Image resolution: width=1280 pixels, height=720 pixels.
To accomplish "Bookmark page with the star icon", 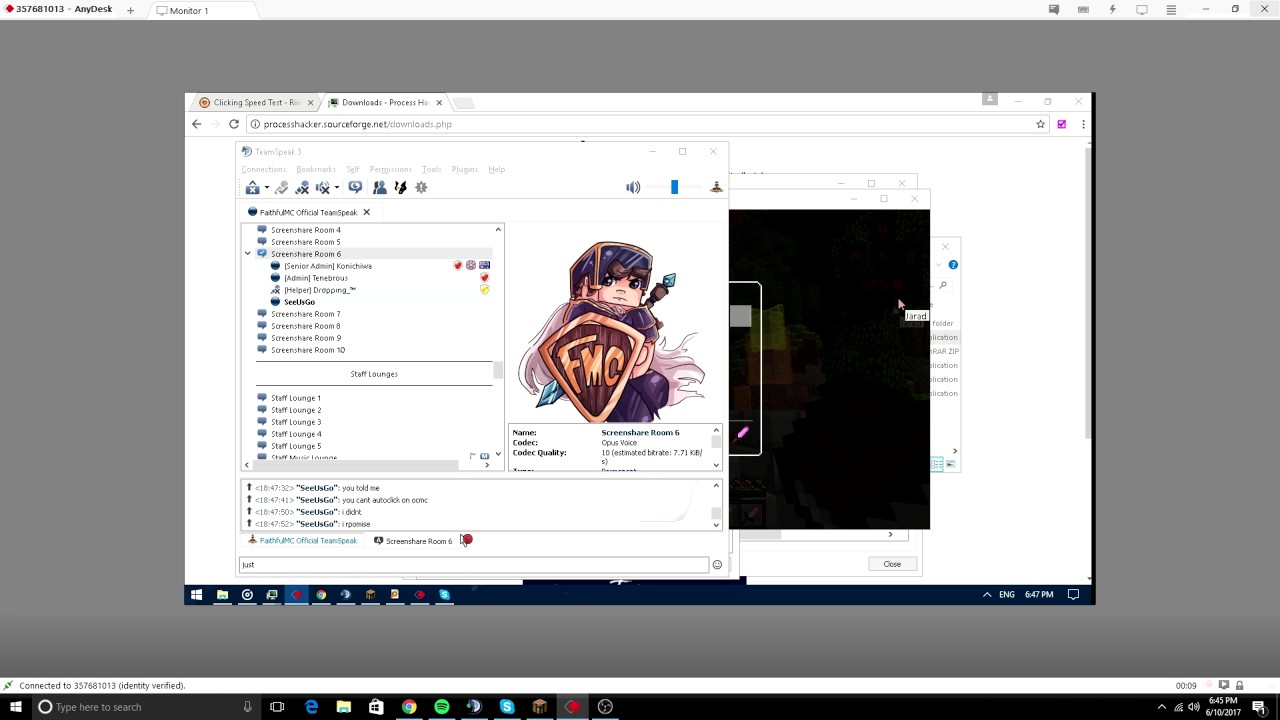I will coord(1041,124).
